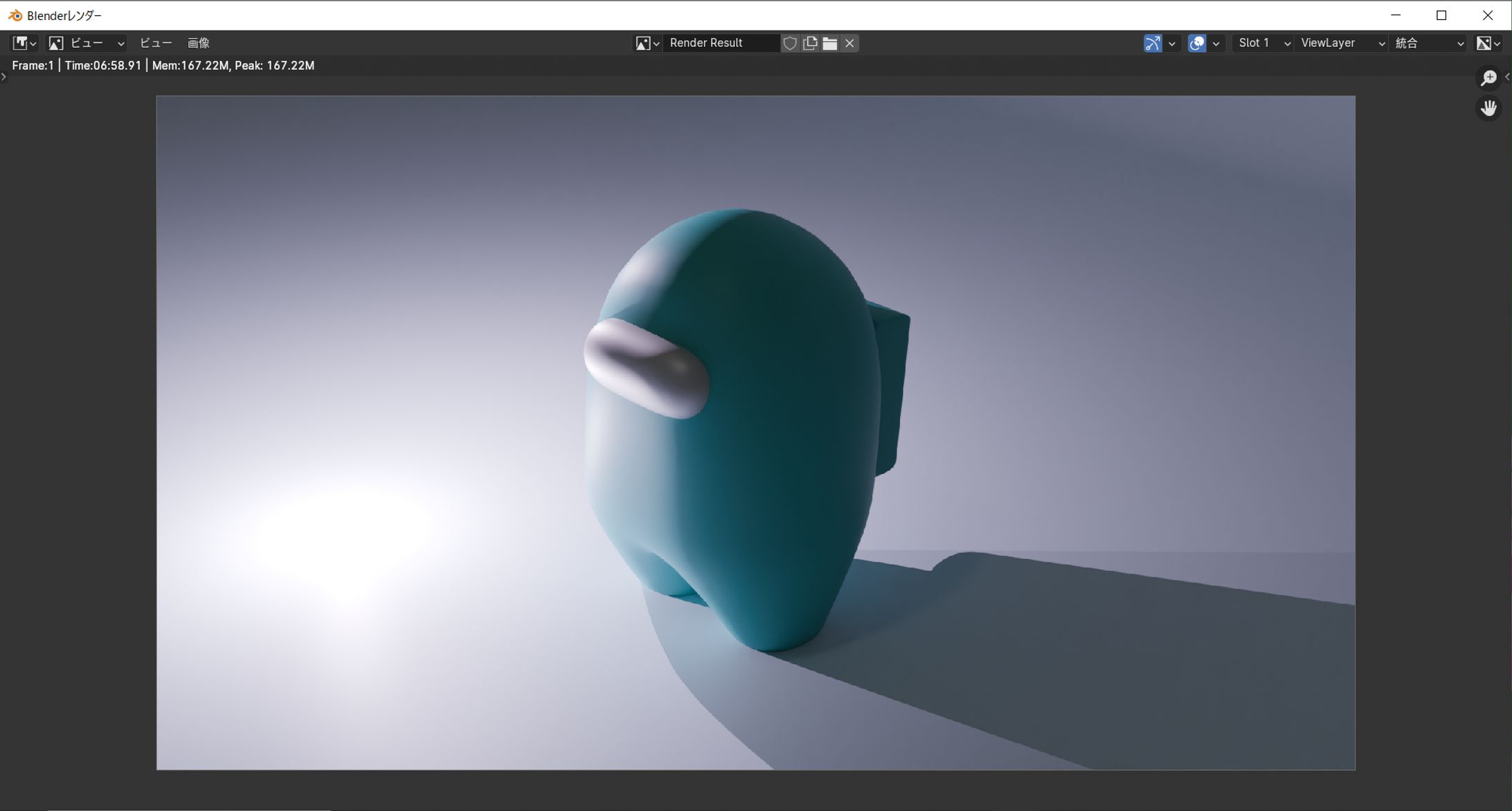Toggle the show gizmo button
This screenshot has height=811, width=1512.
tap(1152, 43)
